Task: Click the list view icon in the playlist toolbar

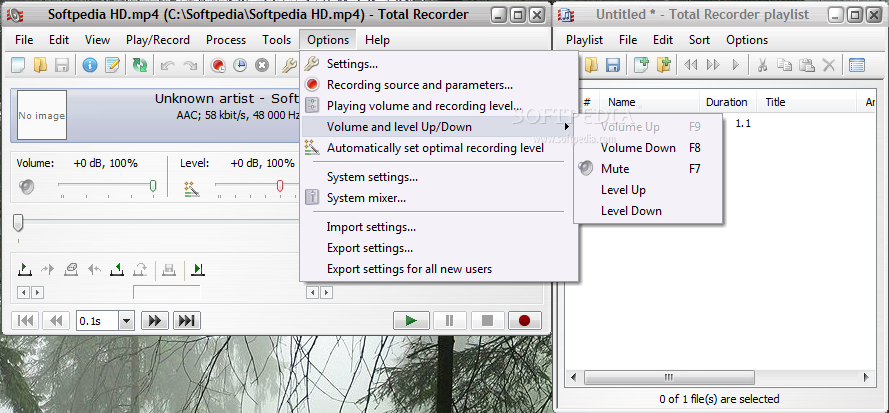Action: pyautogui.click(x=857, y=65)
